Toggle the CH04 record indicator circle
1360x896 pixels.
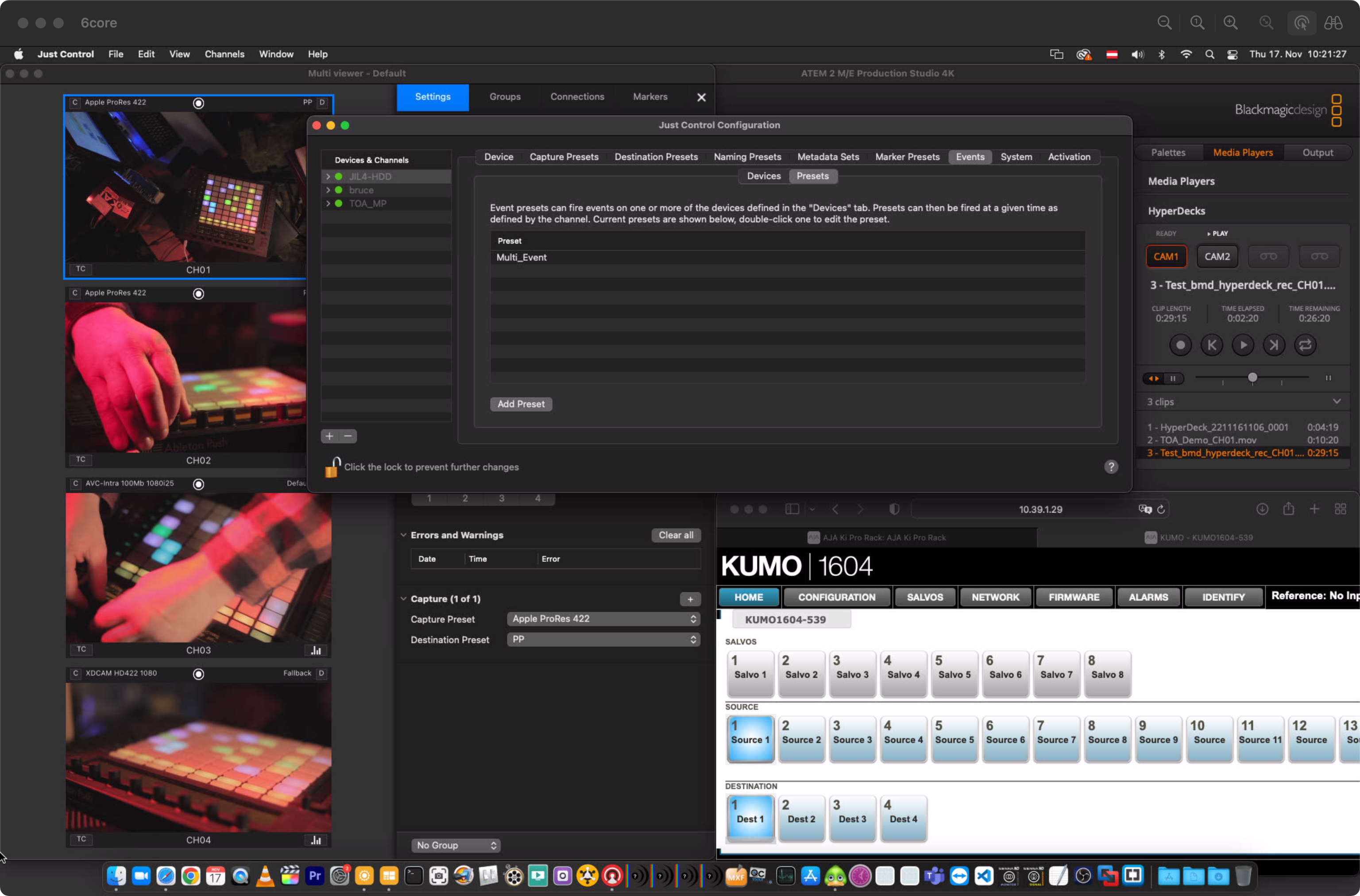(198, 674)
